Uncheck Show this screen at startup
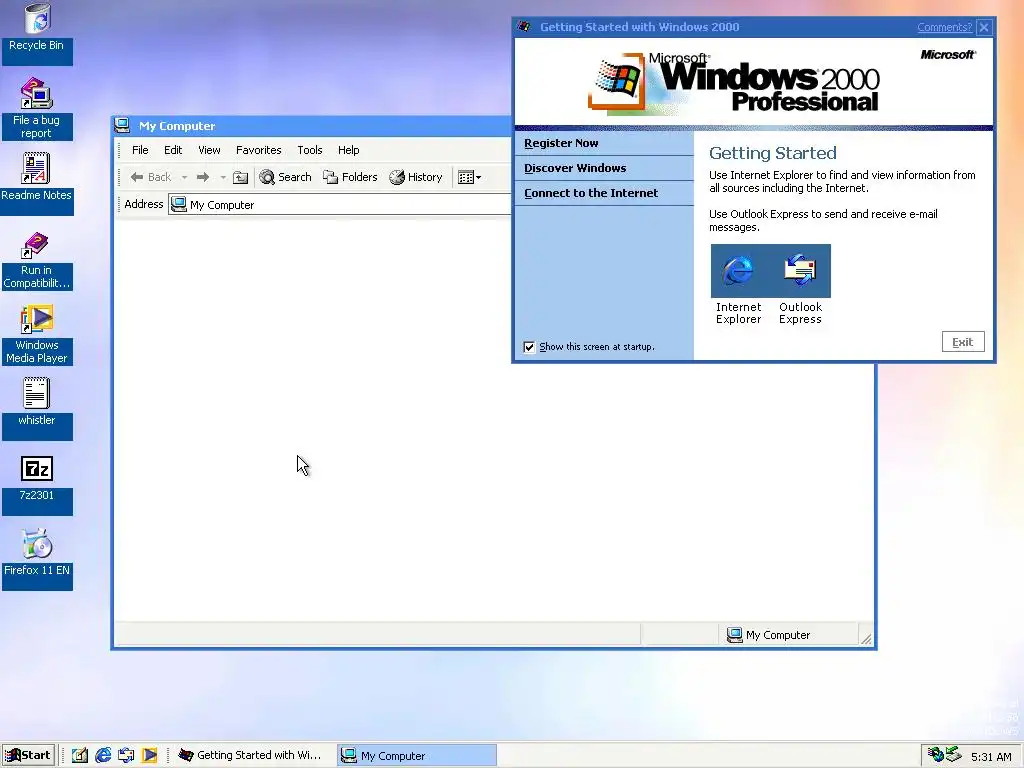This screenshot has width=1024, height=768. click(x=529, y=347)
